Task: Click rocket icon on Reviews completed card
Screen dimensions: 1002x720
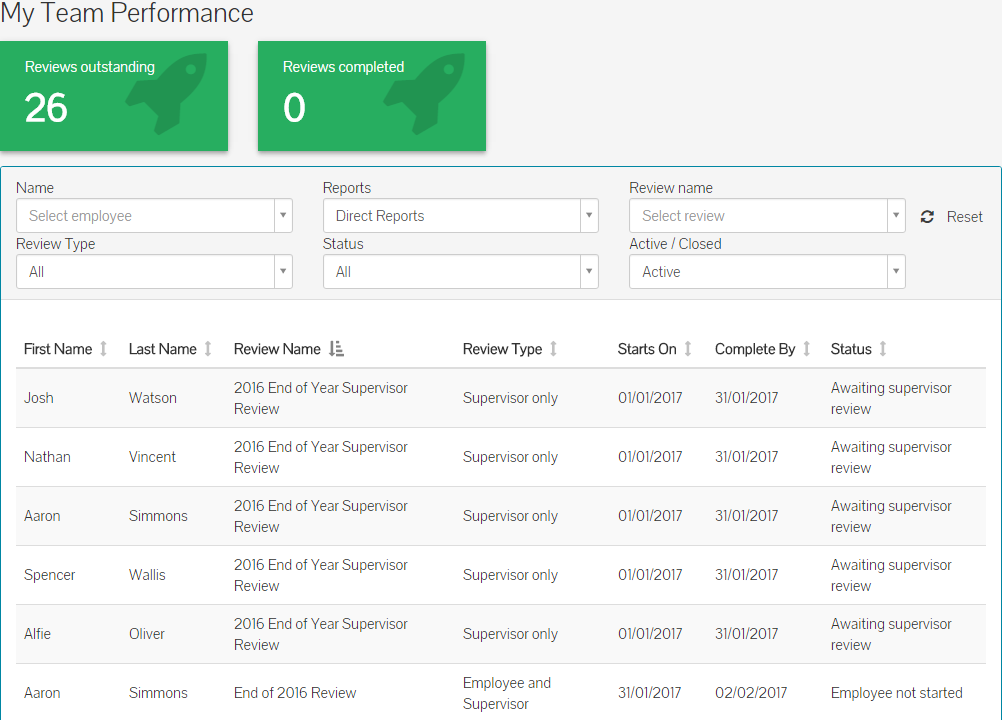Action: [x=425, y=93]
